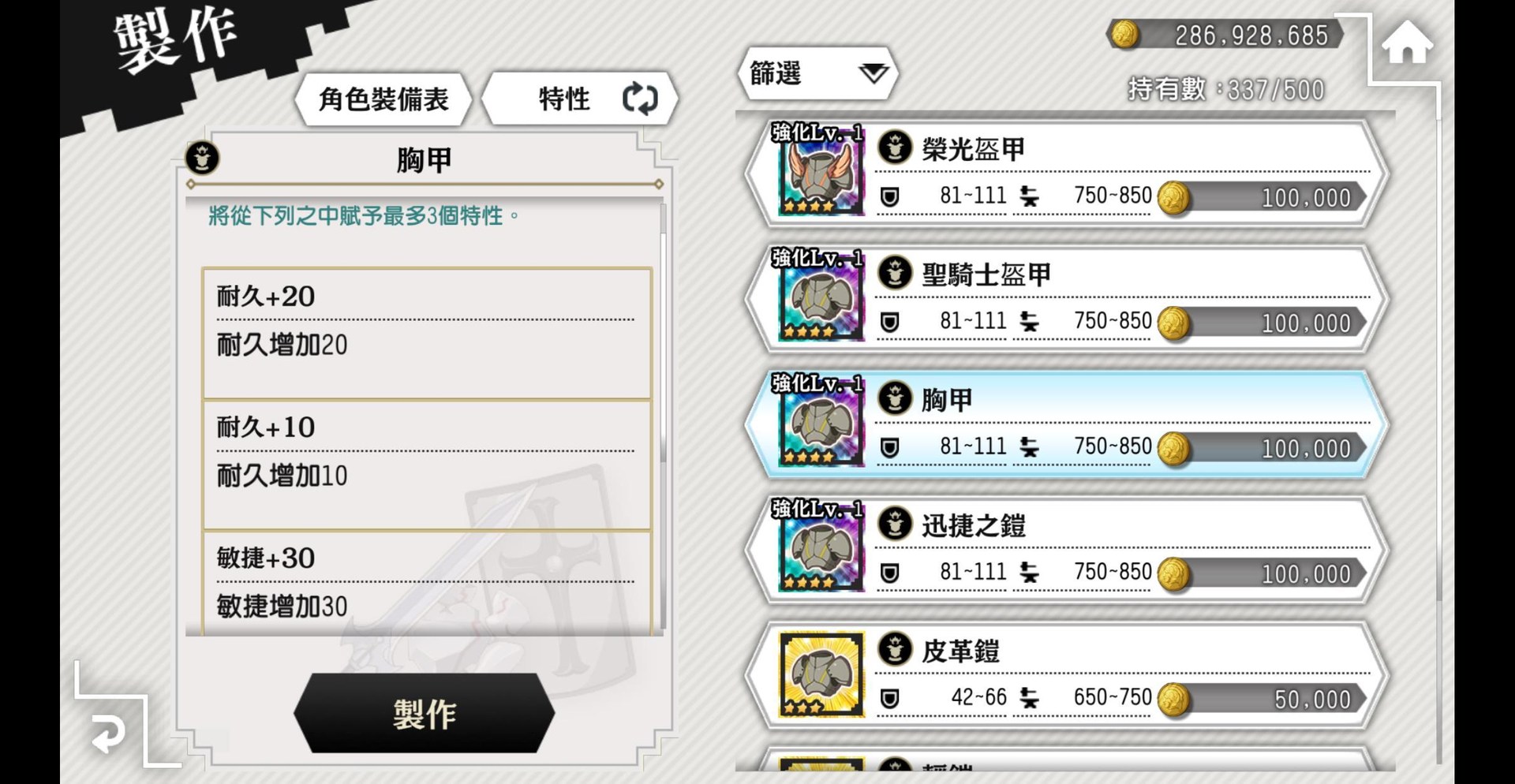Expand filter via the triangle arrow
The height and width of the screenshot is (784, 1515).
pyautogui.click(x=873, y=73)
